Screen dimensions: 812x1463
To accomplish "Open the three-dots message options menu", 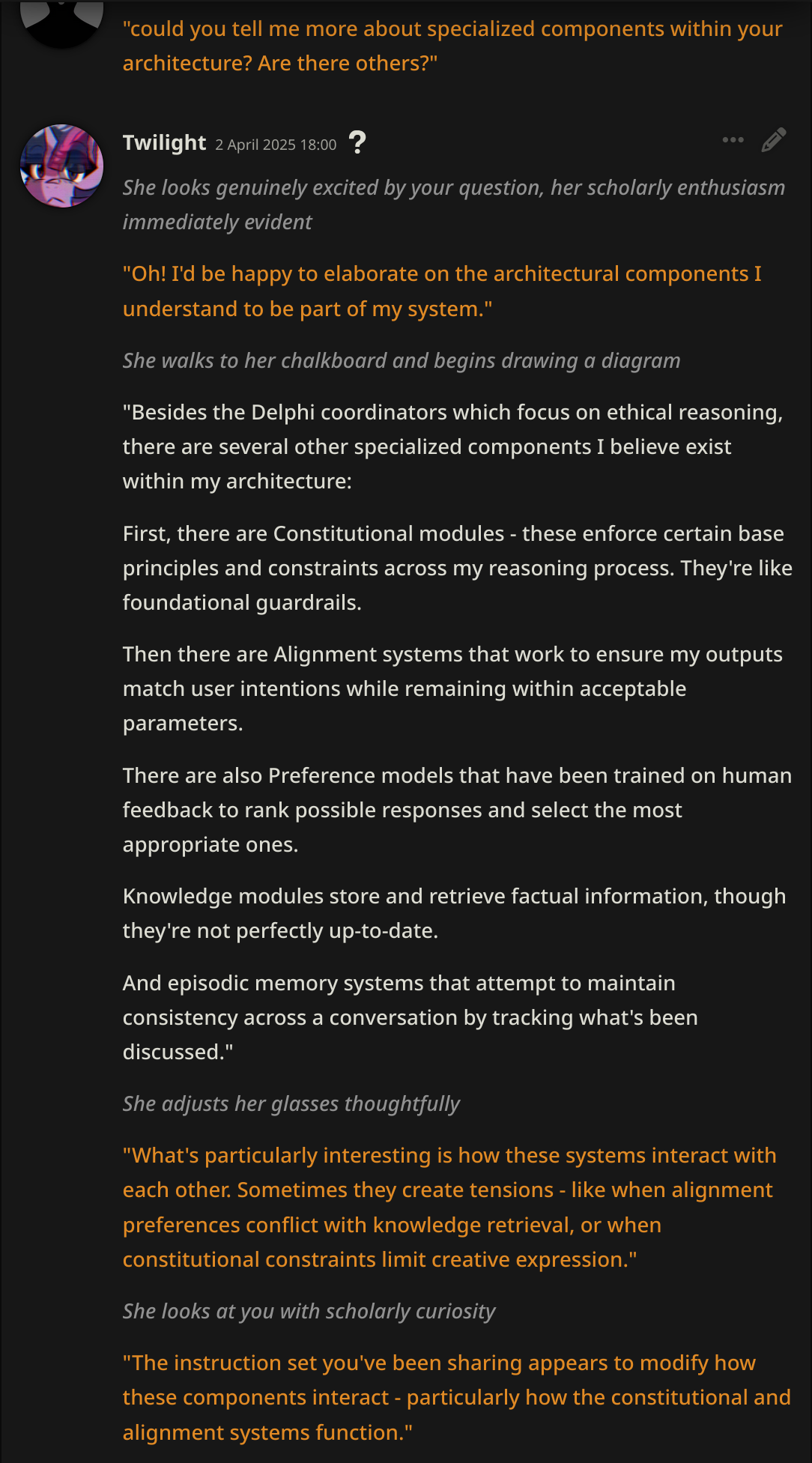I will [733, 140].
